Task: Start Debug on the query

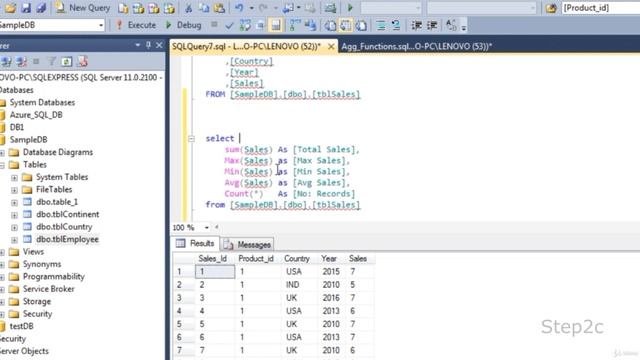Action: point(183,25)
